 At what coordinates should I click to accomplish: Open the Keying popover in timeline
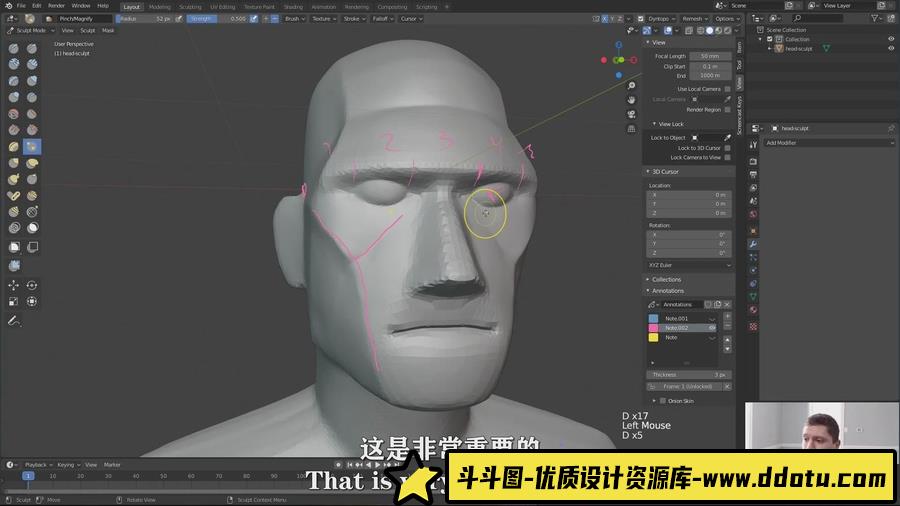68,465
